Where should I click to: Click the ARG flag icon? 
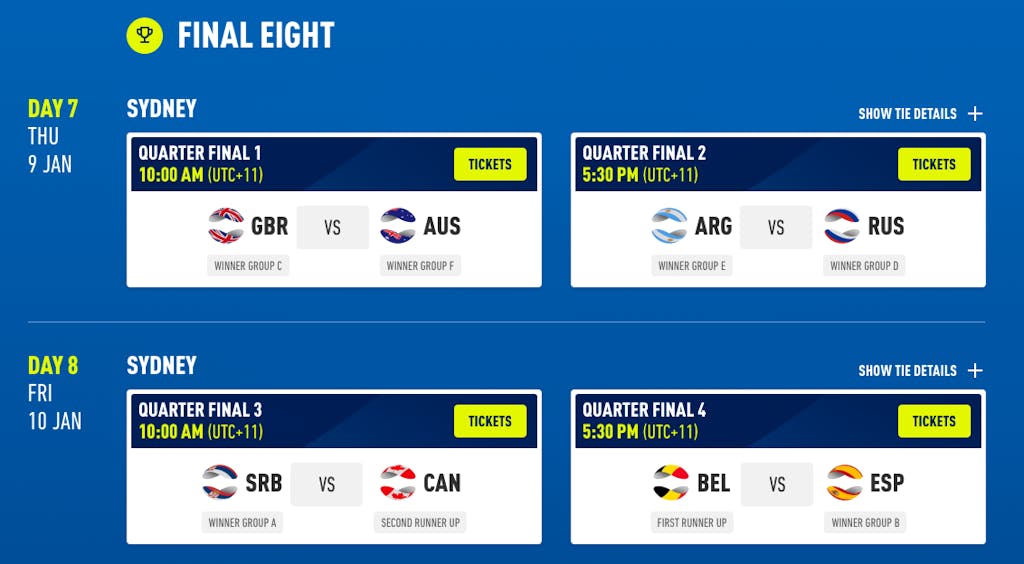click(x=669, y=226)
